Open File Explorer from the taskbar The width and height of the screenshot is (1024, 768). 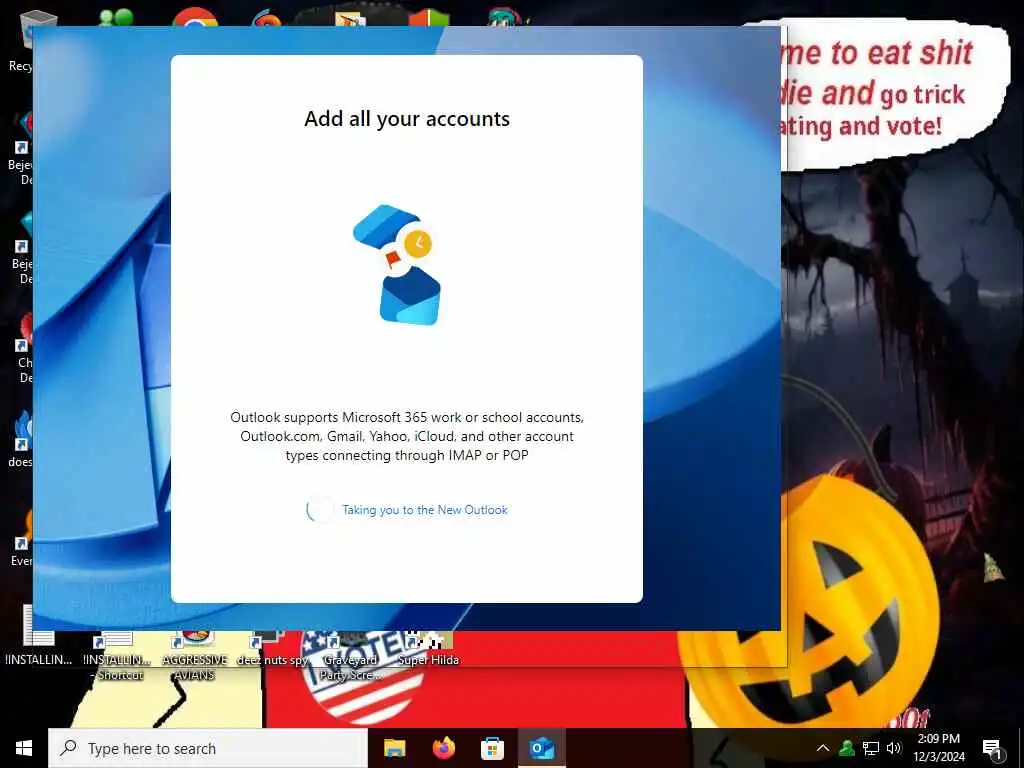pos(394,748)
